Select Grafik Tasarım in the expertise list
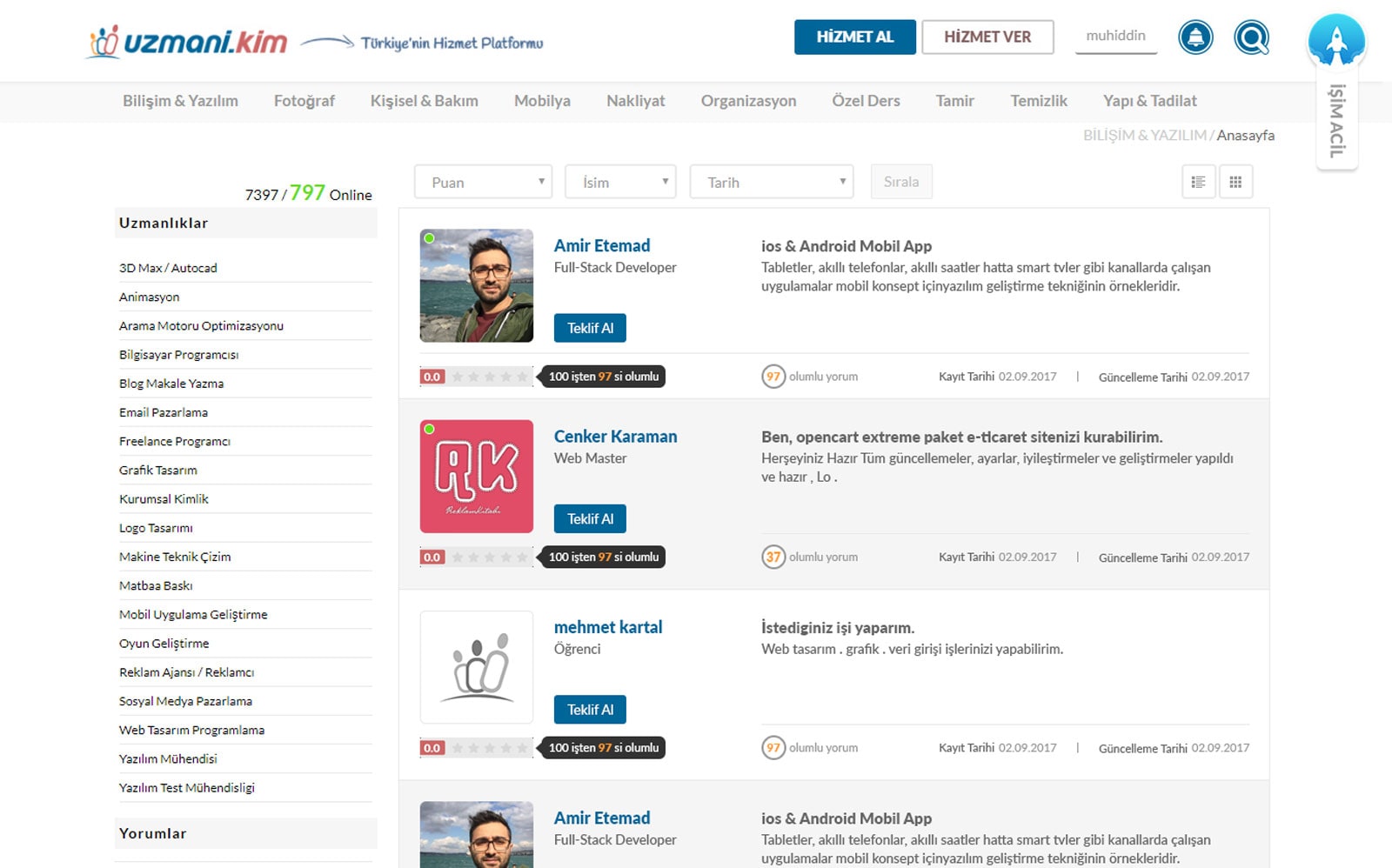The height and width of the screenshot is (868, 1392). [x=158, y=470]
